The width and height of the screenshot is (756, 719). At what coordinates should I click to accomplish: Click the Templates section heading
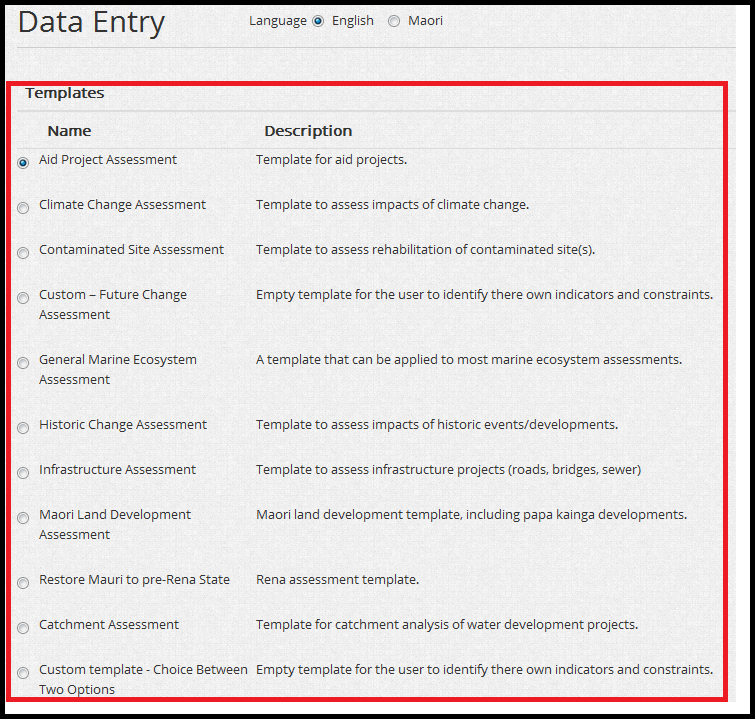(x=65, y=93)
